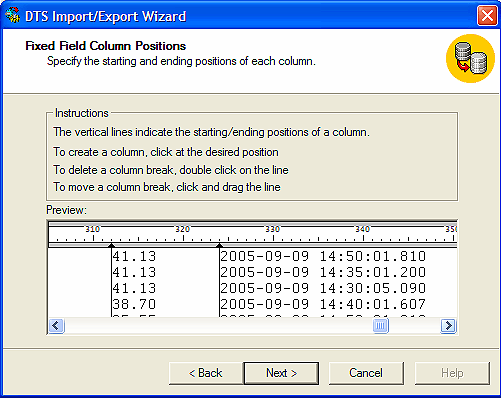Viewport: 501px width, 398px height.
Task: Click the database transfer icon in header
Action: point(470,59)
